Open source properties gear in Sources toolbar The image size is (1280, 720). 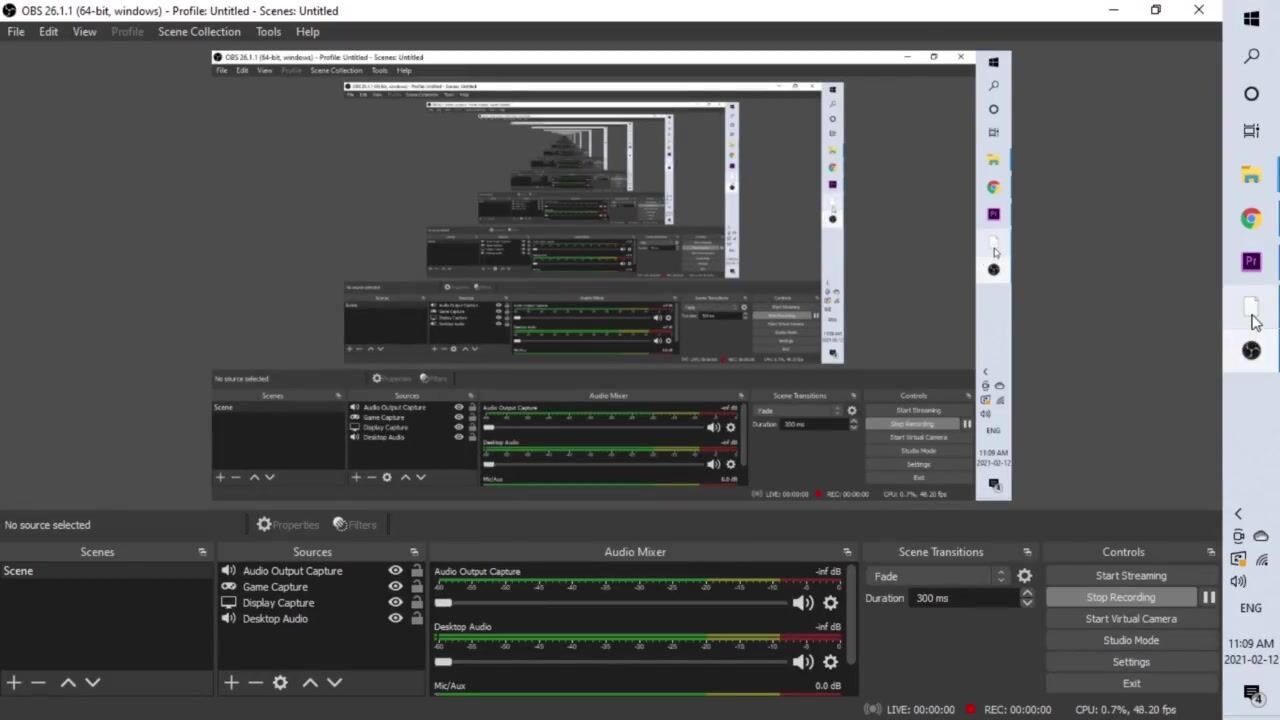tap(280, 682)
